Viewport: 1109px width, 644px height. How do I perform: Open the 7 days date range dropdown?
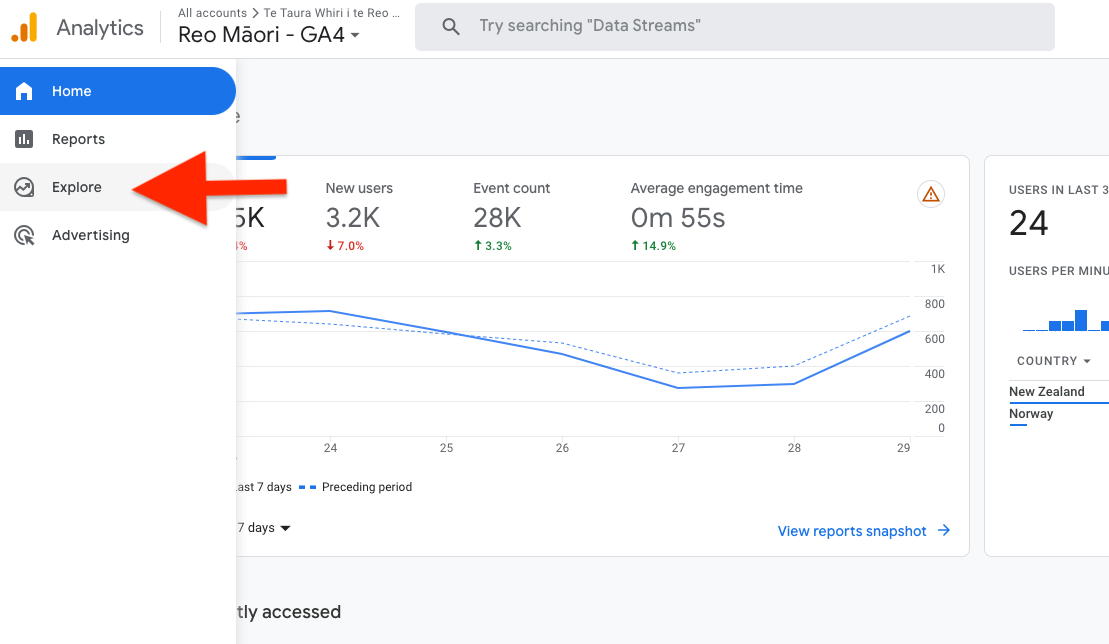coord(265,528)
